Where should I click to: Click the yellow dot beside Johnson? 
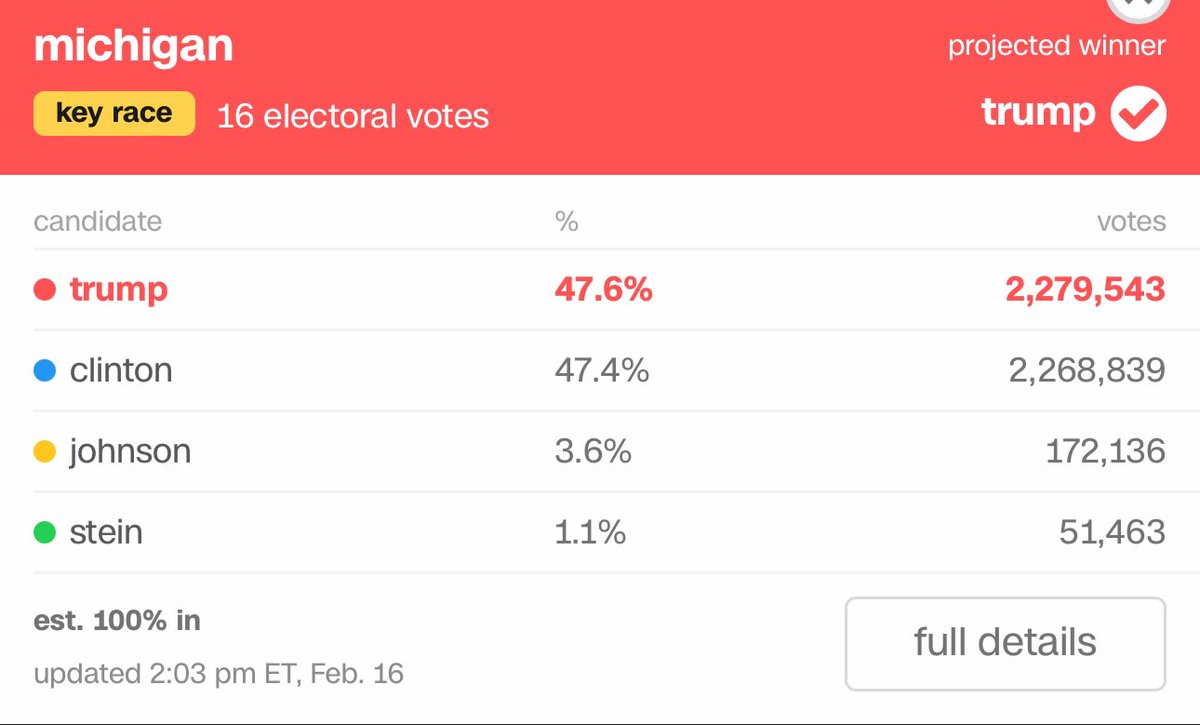tap(44, 452)
